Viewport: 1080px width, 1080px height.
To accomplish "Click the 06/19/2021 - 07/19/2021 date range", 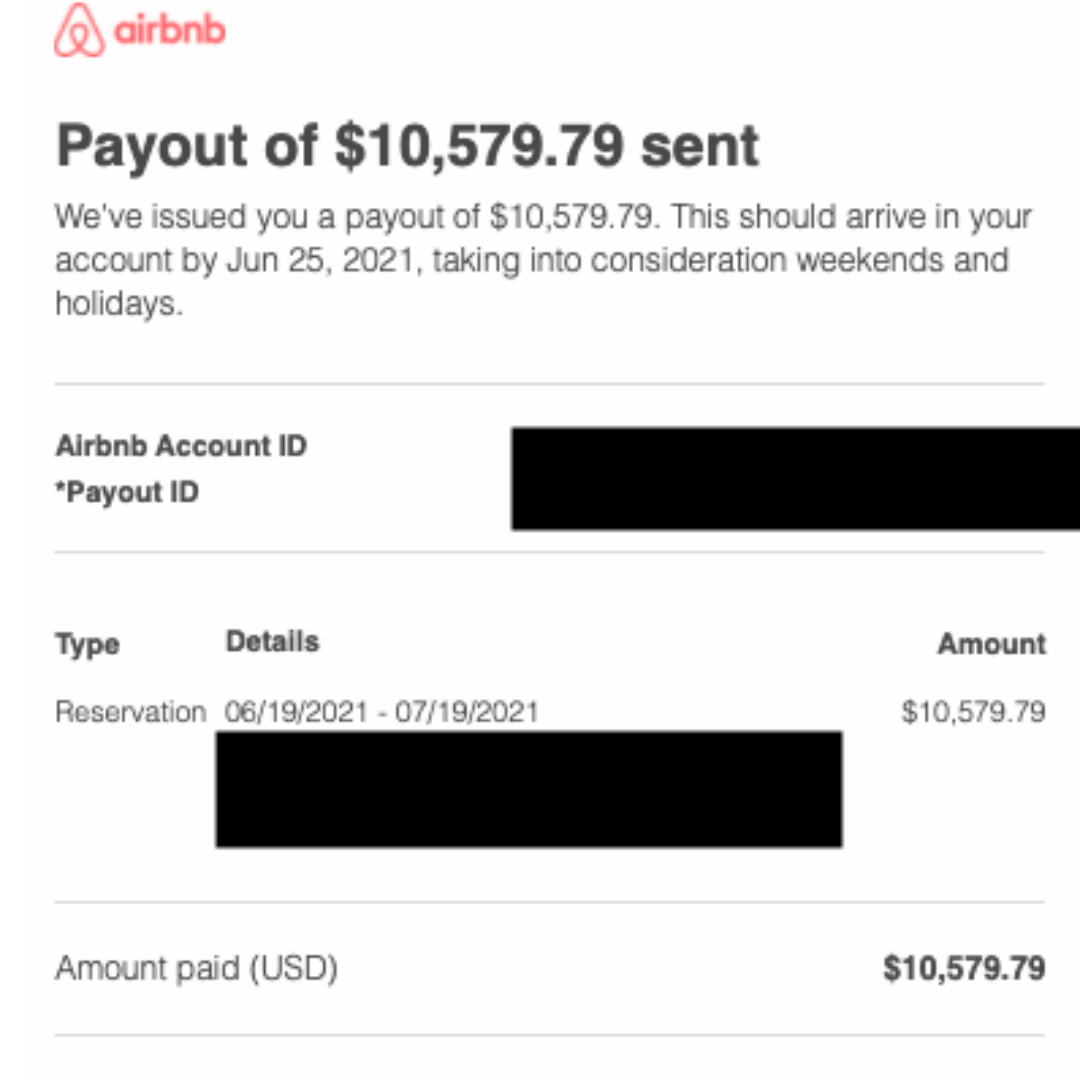I will (x=382, y=712).
